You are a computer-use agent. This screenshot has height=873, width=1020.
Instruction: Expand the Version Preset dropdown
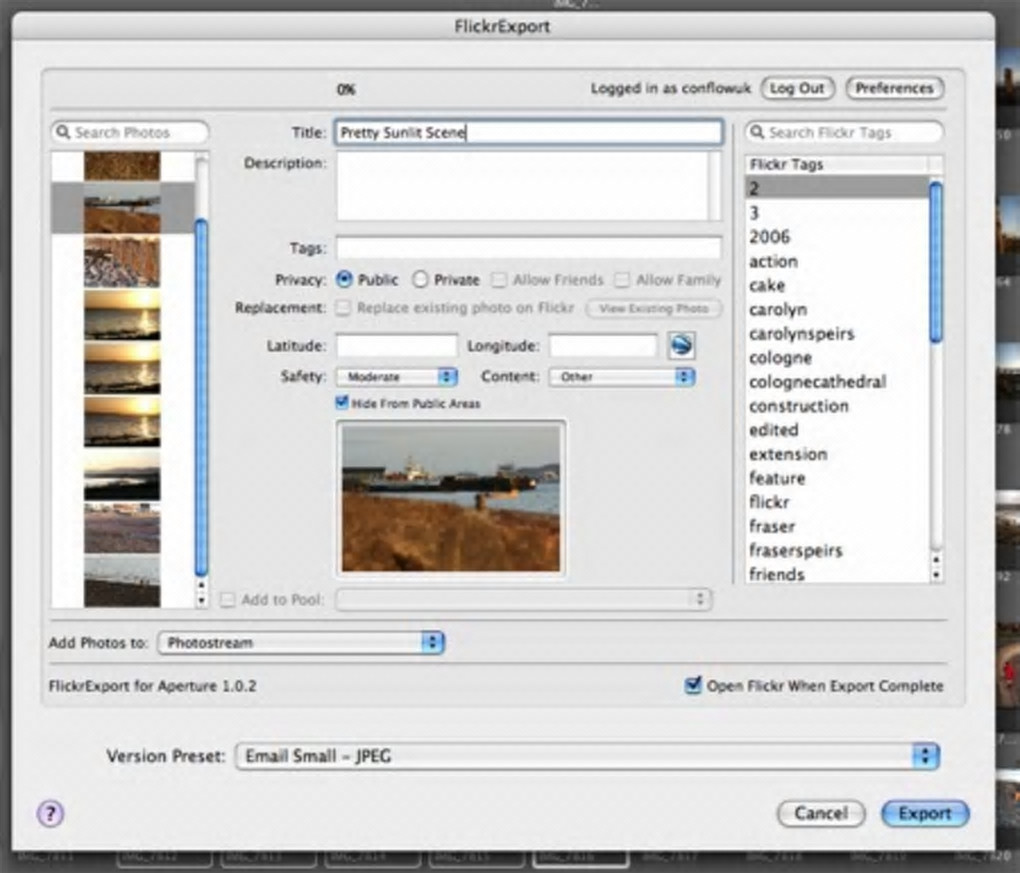(587, 756)
